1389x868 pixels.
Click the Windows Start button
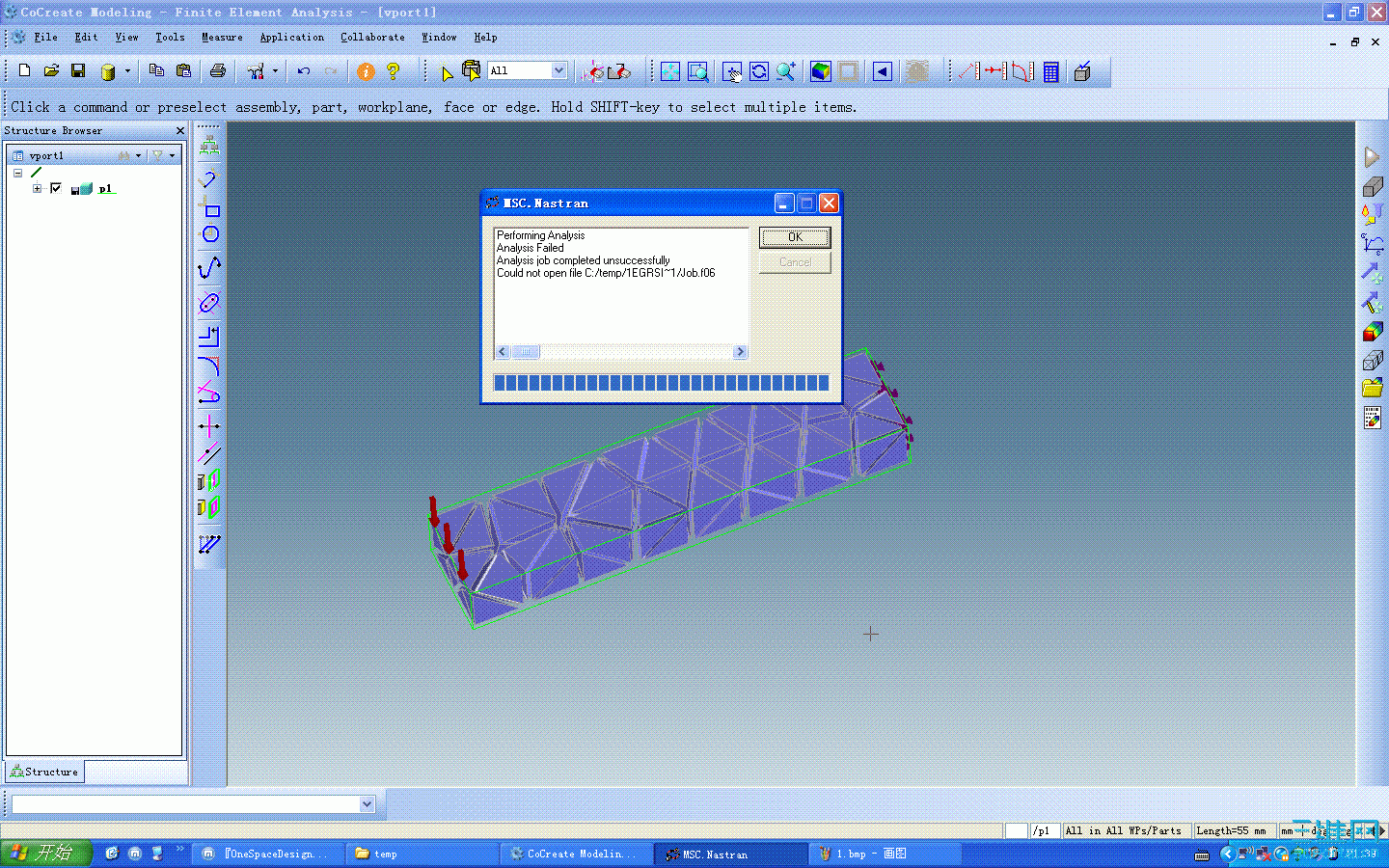tap(46, 854)
